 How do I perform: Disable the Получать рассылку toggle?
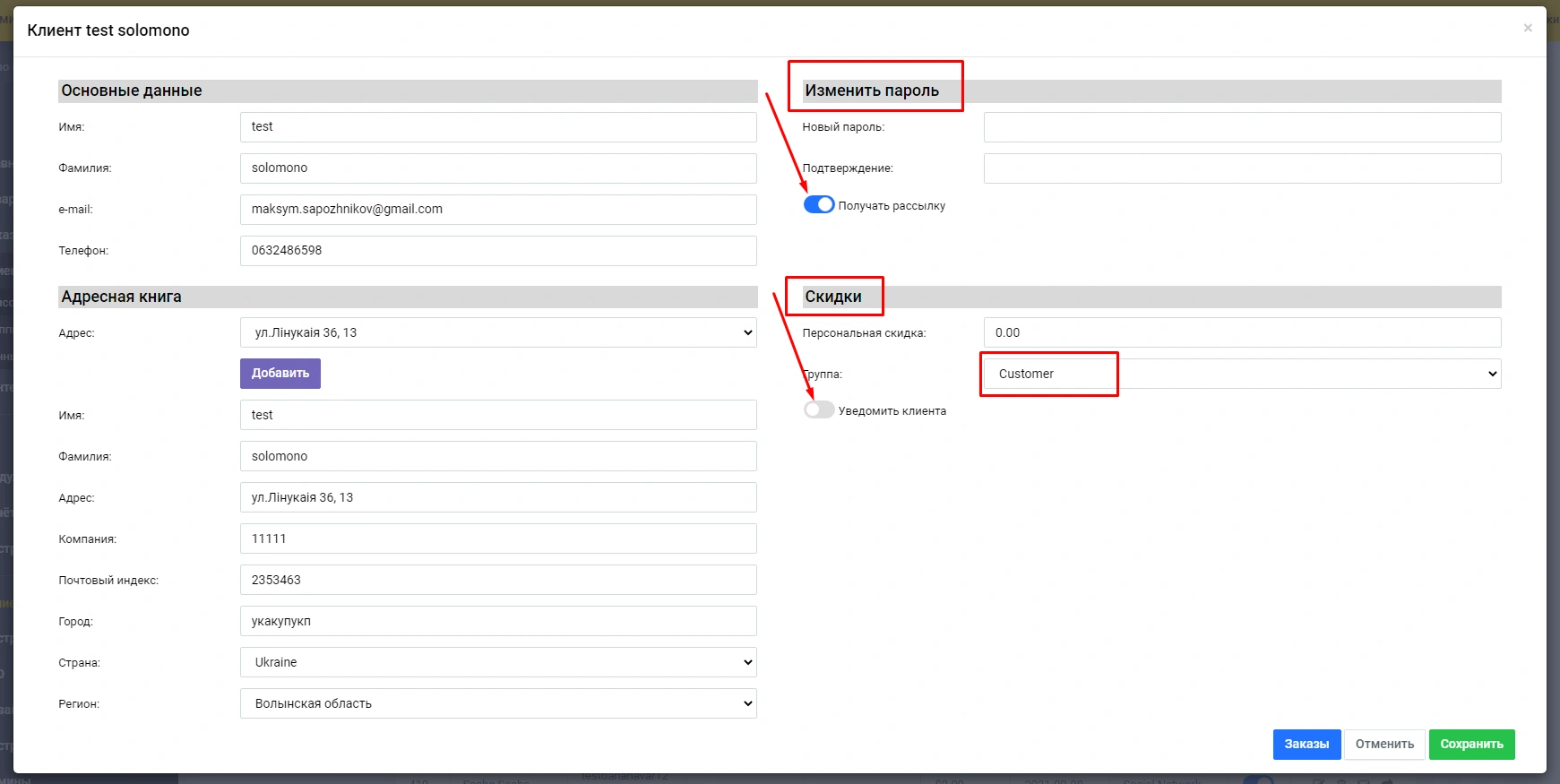click(819, 205)
